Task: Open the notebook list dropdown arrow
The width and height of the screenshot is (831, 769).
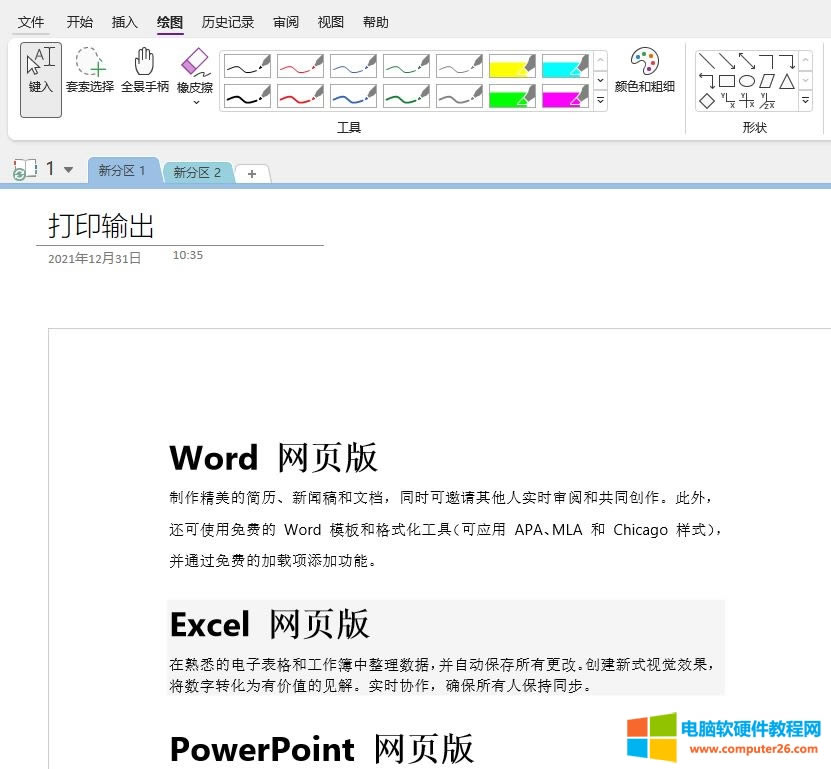Action: point(69,170)
